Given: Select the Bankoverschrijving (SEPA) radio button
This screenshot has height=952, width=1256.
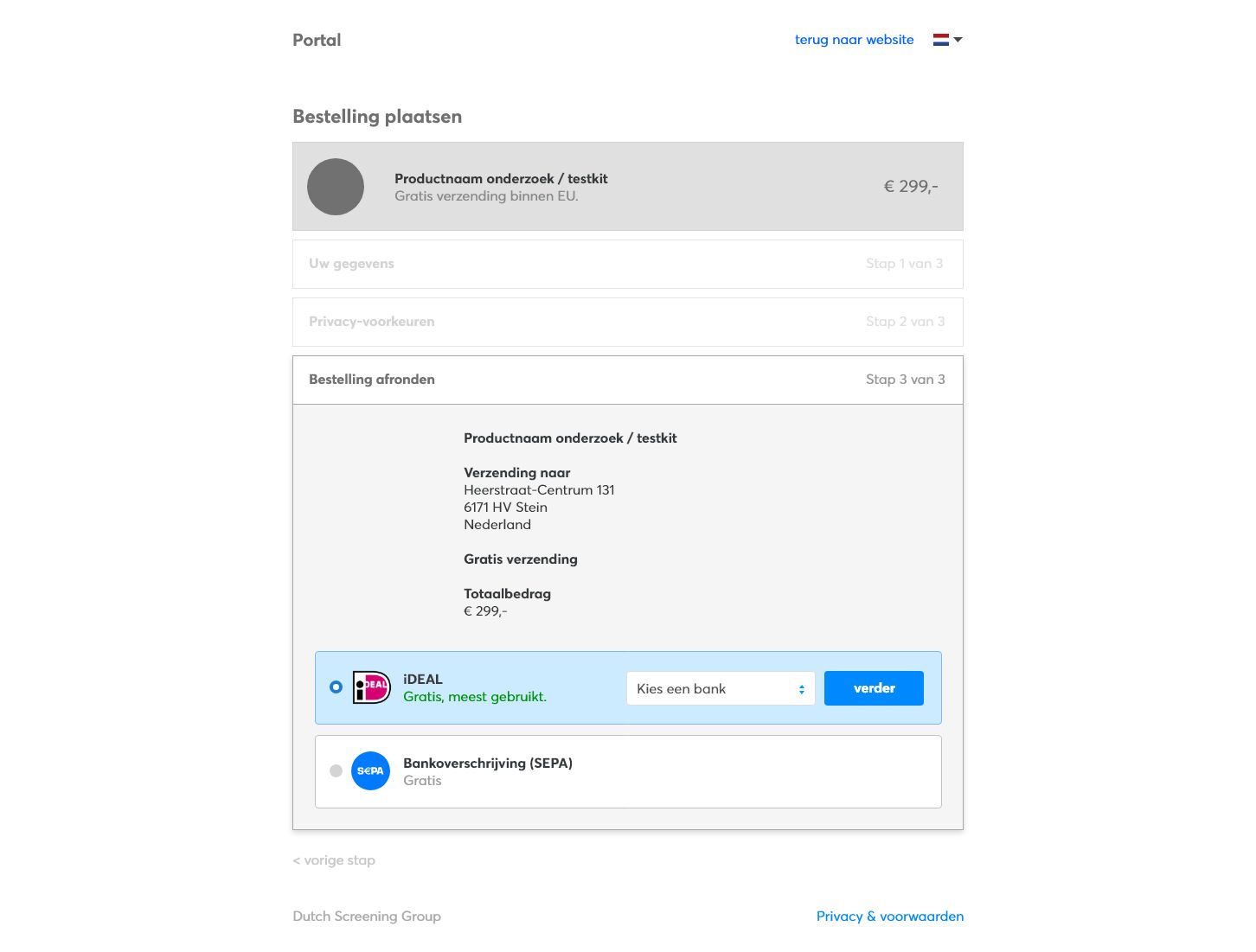Looking at the screenshot, I should pyautogui.click(x=336, y=770).
